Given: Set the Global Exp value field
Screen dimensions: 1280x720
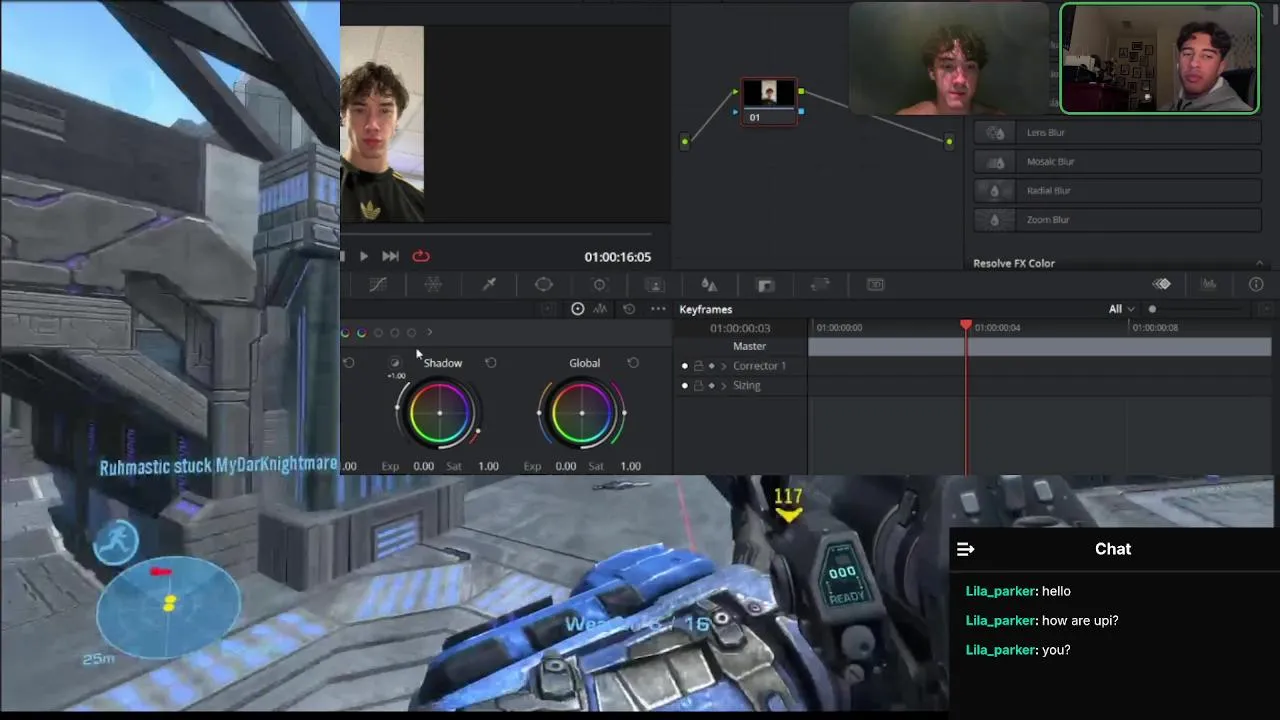Looking at the screenshot, I should (x=566, y=466).
